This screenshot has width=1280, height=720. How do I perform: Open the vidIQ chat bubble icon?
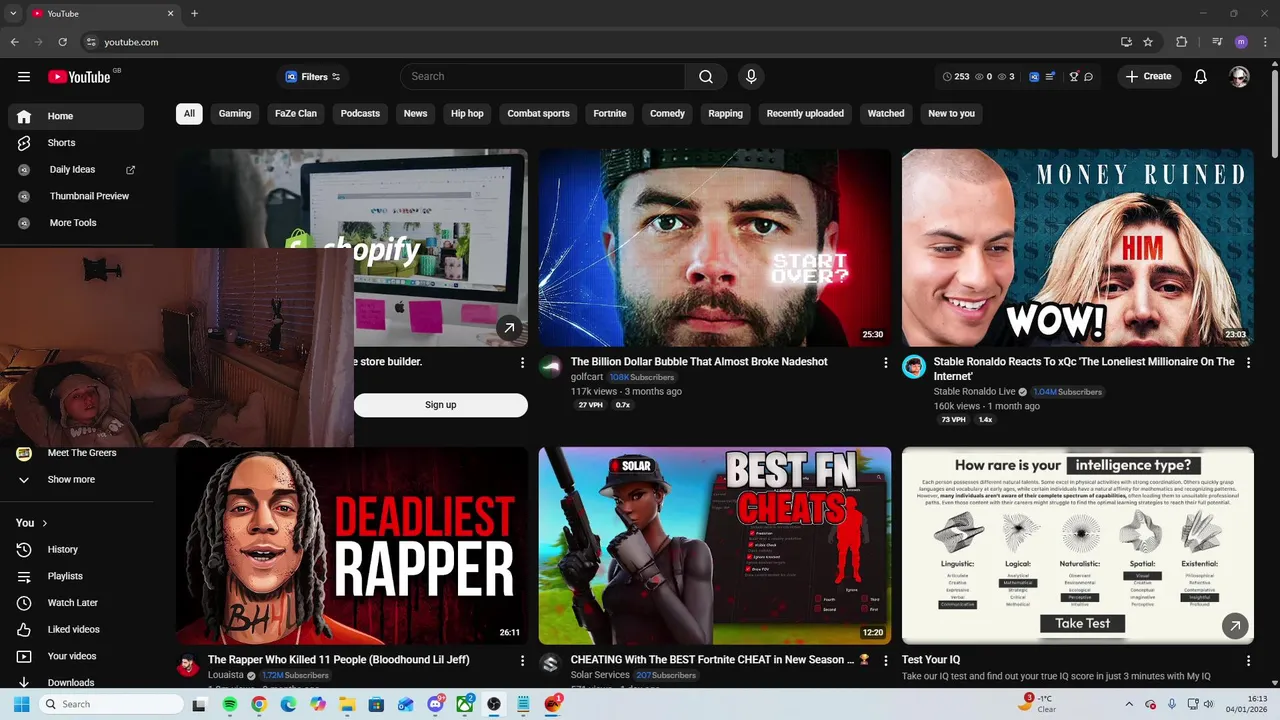point(1088,77)
